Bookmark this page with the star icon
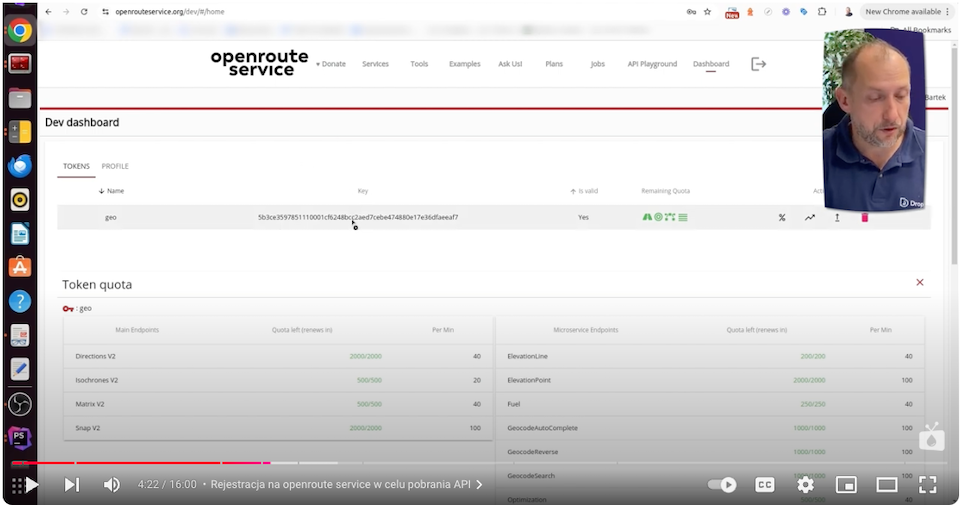This screenshot has height=505, width=960. tap(708, 12)
